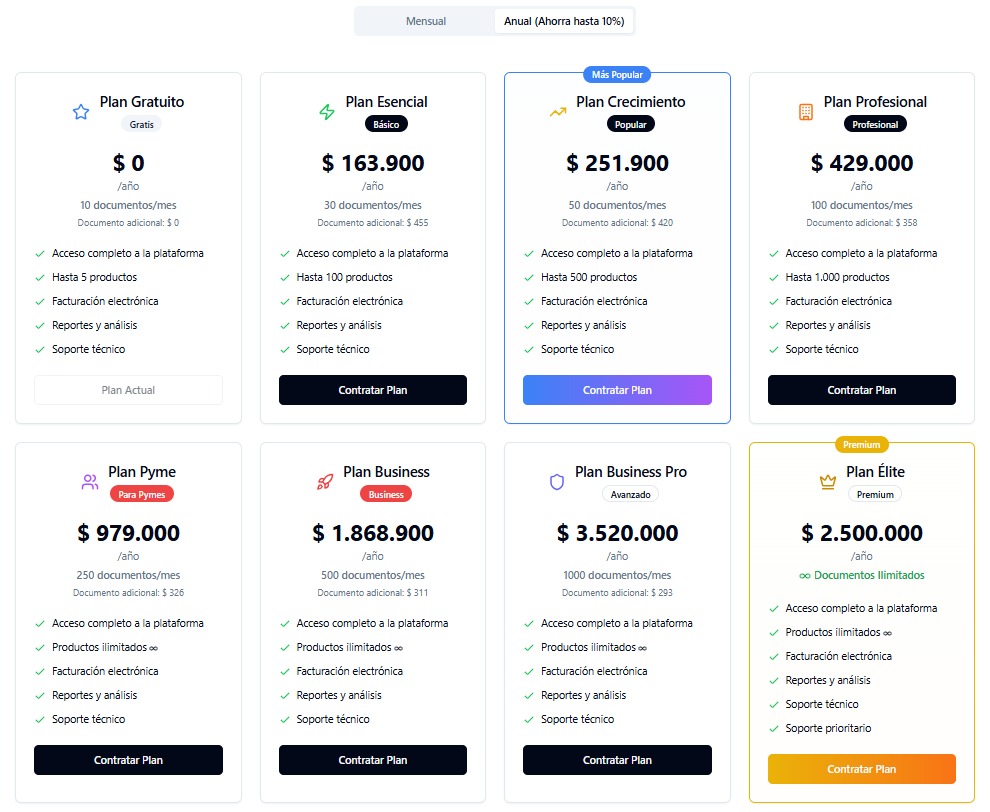The height and width of the screenshot is (812, 990).
Task: Click the building icon on Plan Profesional
Action: tap(806, 113)
